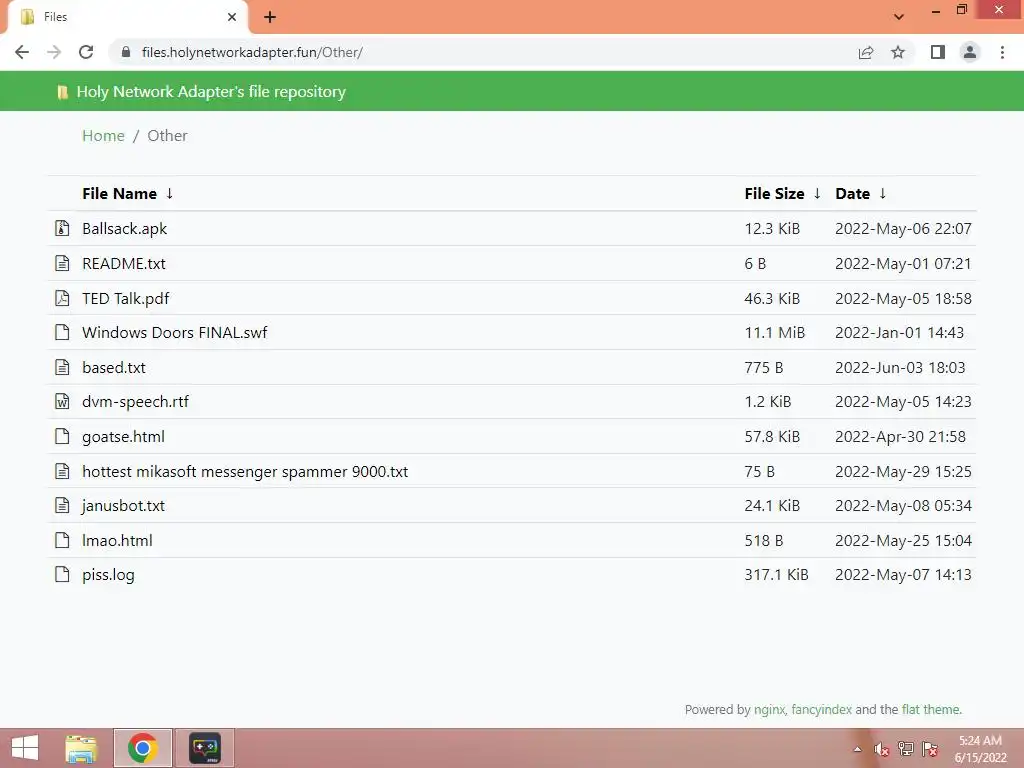Screen dimensions: 1024x768
Task: Open a new tab with the plus button
Action: click(270, 17)
